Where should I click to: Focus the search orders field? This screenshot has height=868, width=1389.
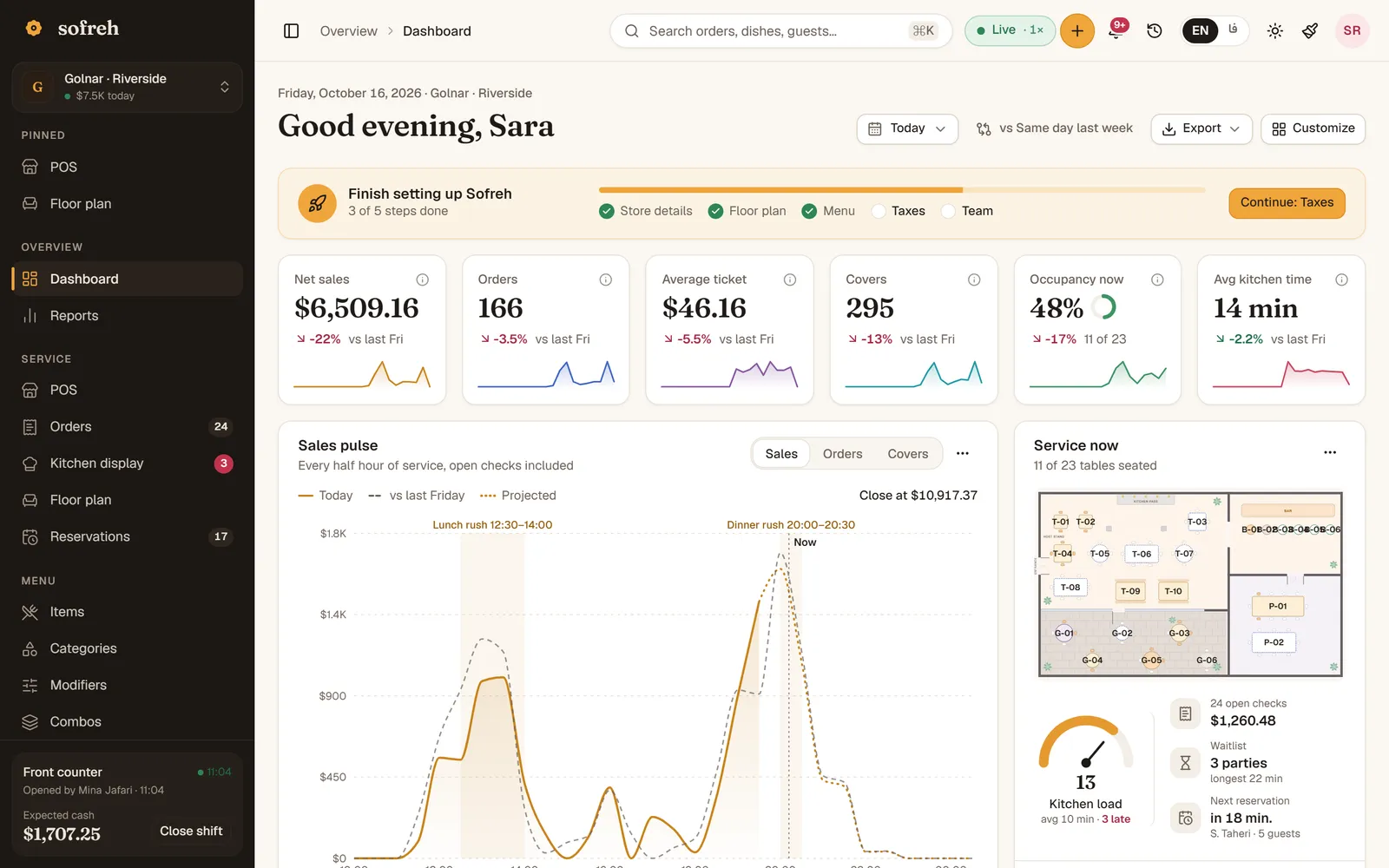(781, 31)
